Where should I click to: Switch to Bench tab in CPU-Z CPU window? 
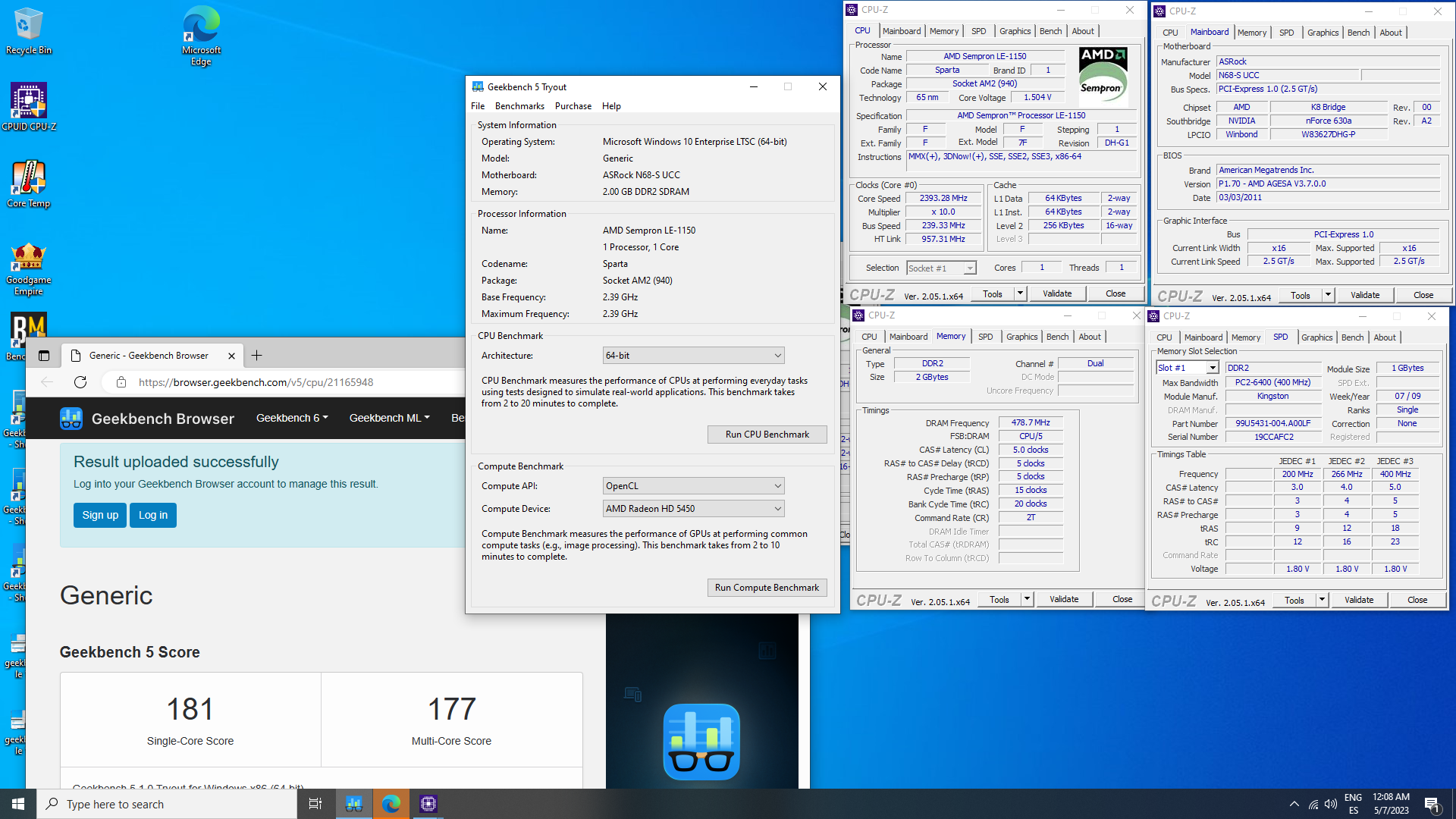click(x=1050, y=31)
